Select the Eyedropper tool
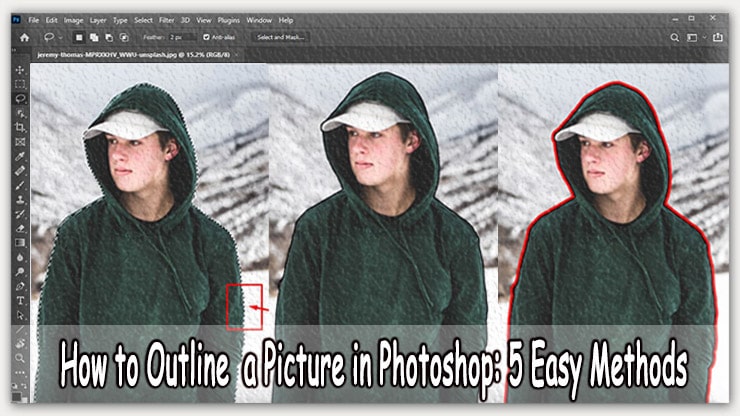 click(x=20, y=156)
